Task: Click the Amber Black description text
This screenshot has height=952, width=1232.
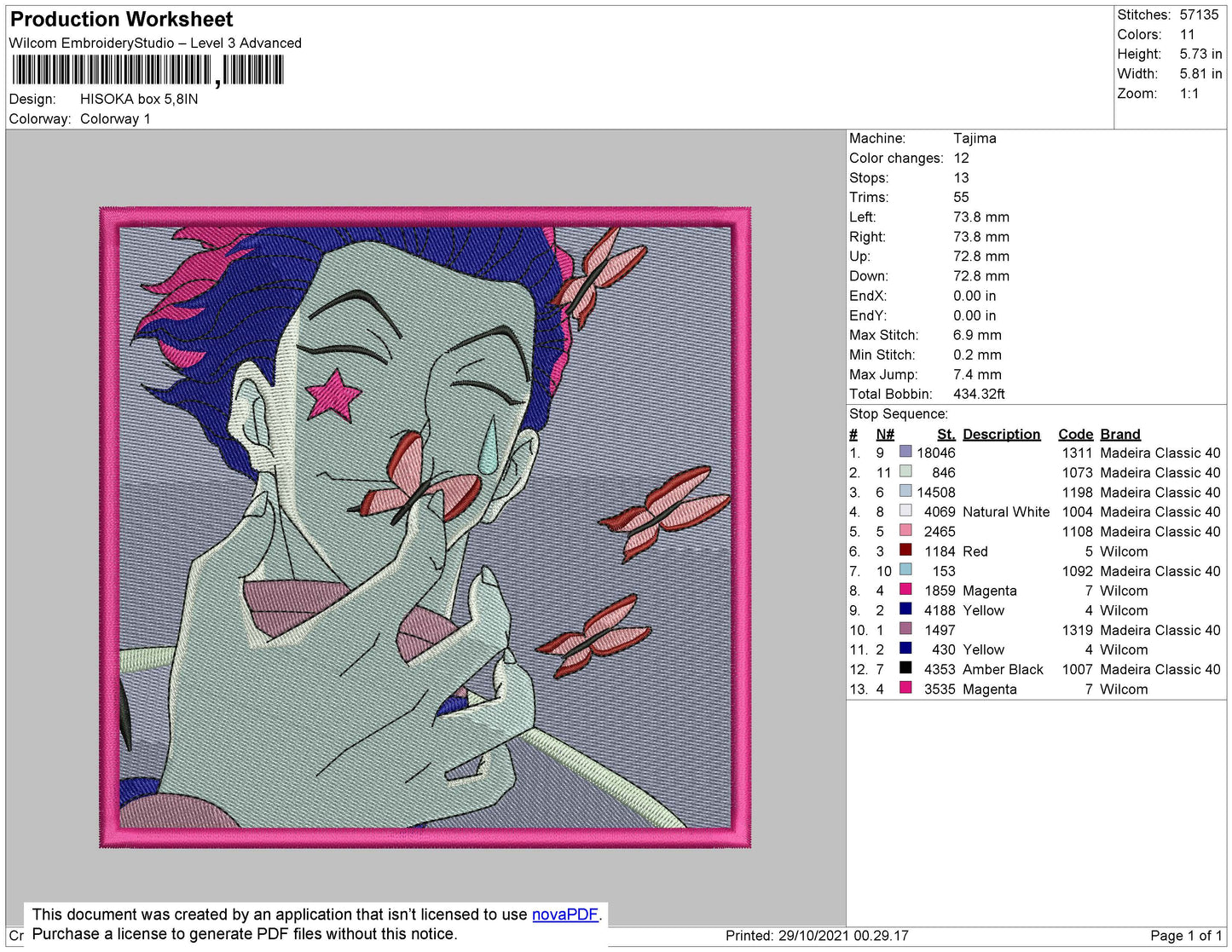Action: pyautogui.click(x=1003, y=669)
